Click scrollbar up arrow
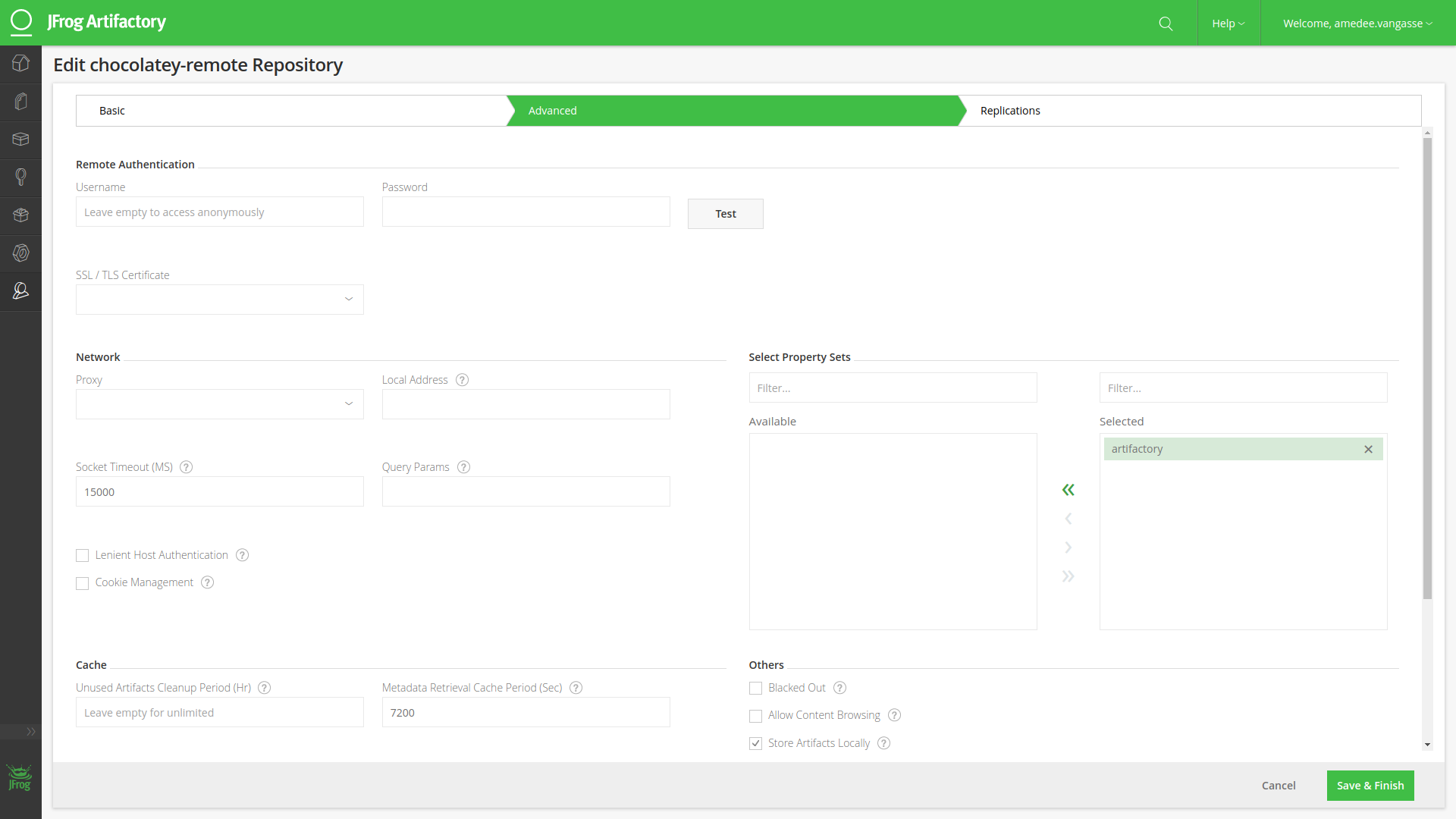The height and width of the screenshot is (819, 1456). [x=1427, y=133]
